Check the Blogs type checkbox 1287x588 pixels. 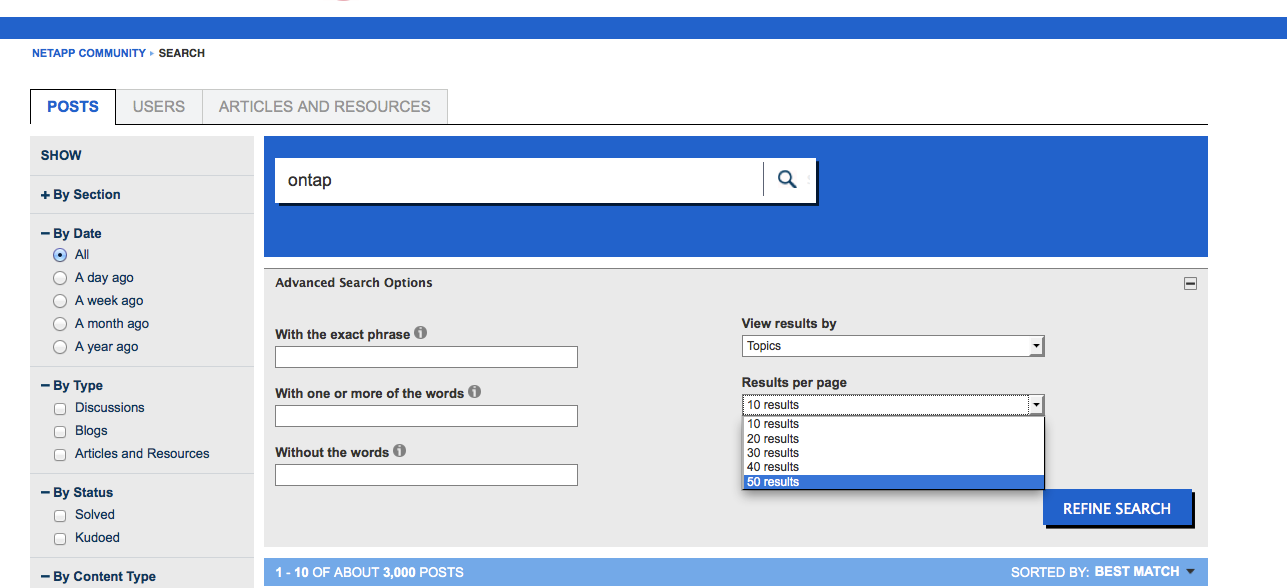[60, 431]
